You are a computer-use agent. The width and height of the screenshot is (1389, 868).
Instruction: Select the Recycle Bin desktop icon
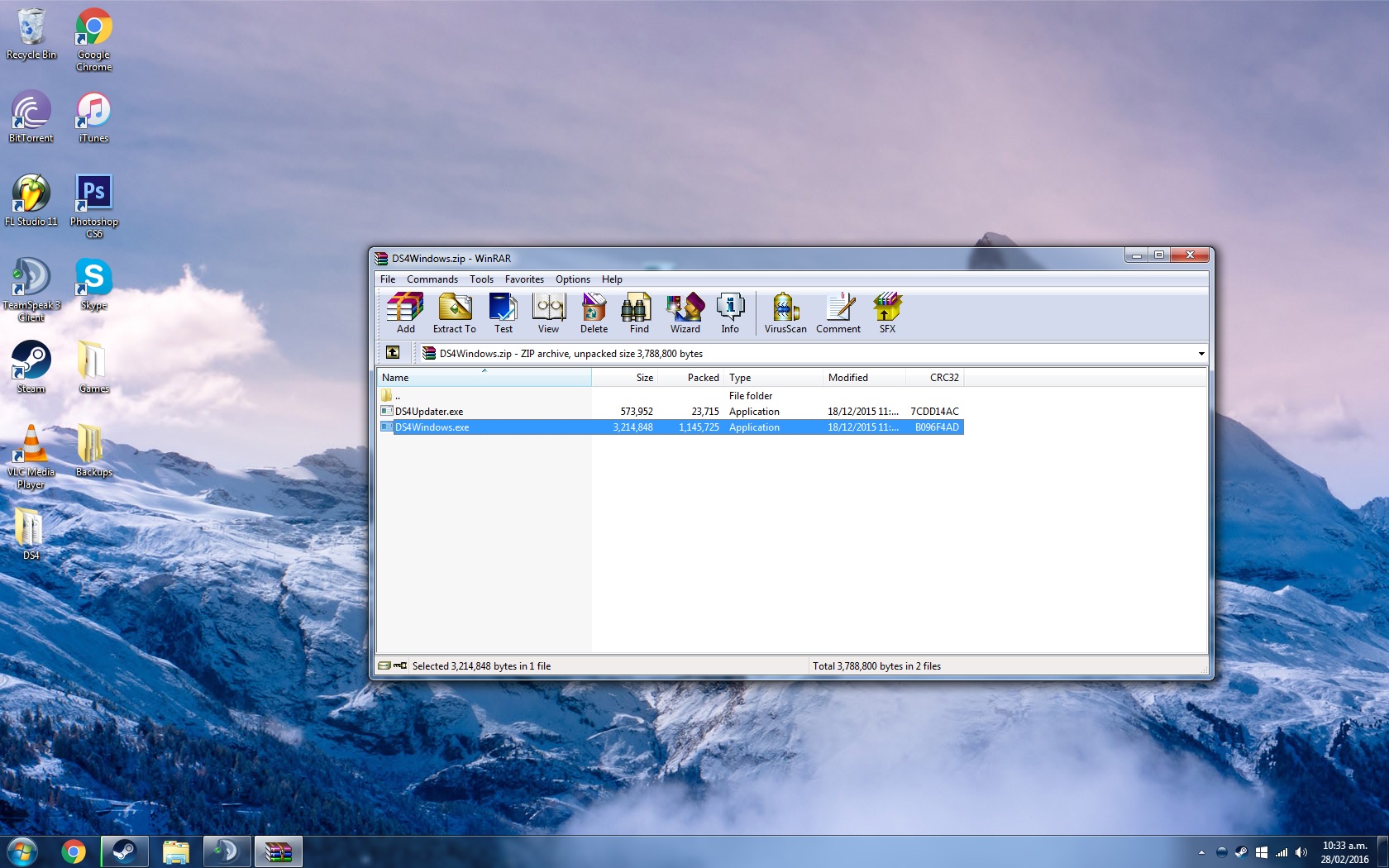click(x=31, y=34)
